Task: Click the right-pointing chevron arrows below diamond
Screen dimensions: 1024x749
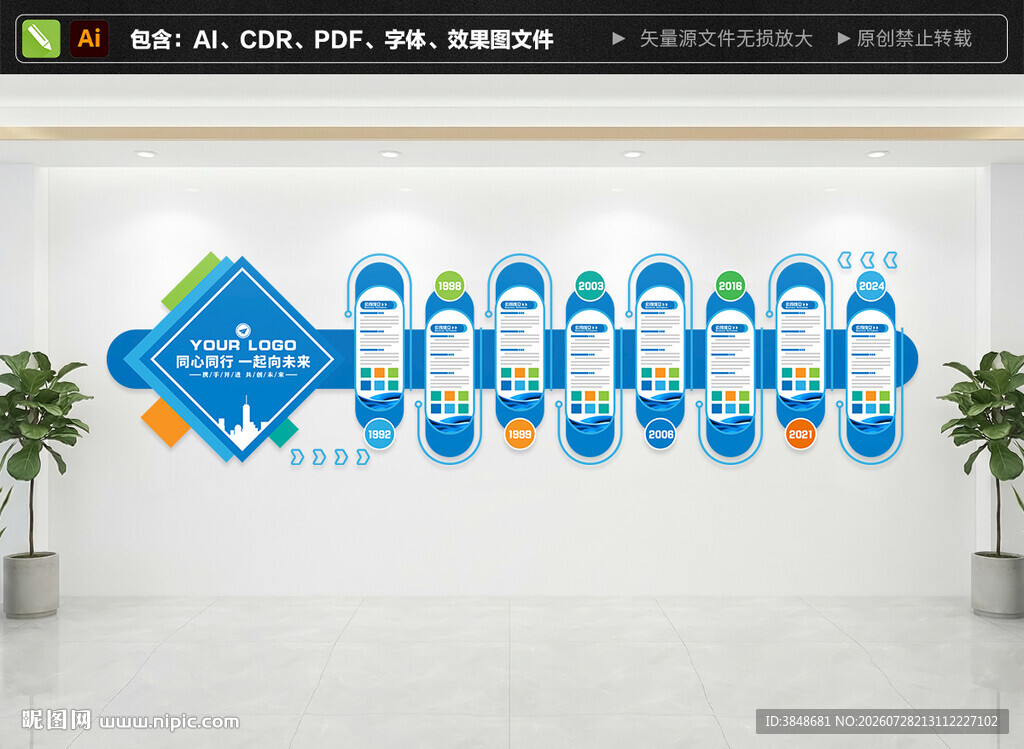Action: pyautogui.click(x=330, y=456)
